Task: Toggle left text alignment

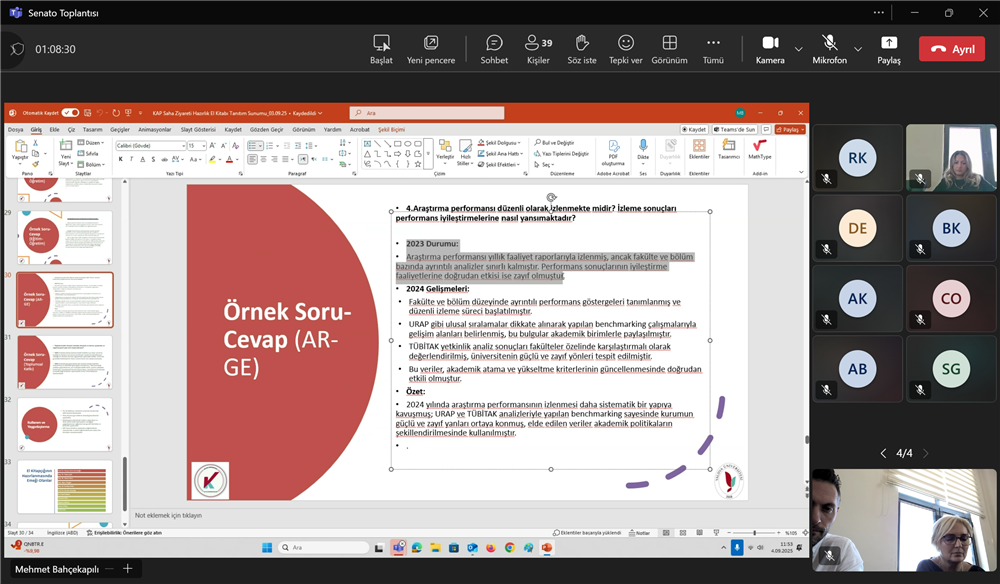Action: [x=253, y=159]
